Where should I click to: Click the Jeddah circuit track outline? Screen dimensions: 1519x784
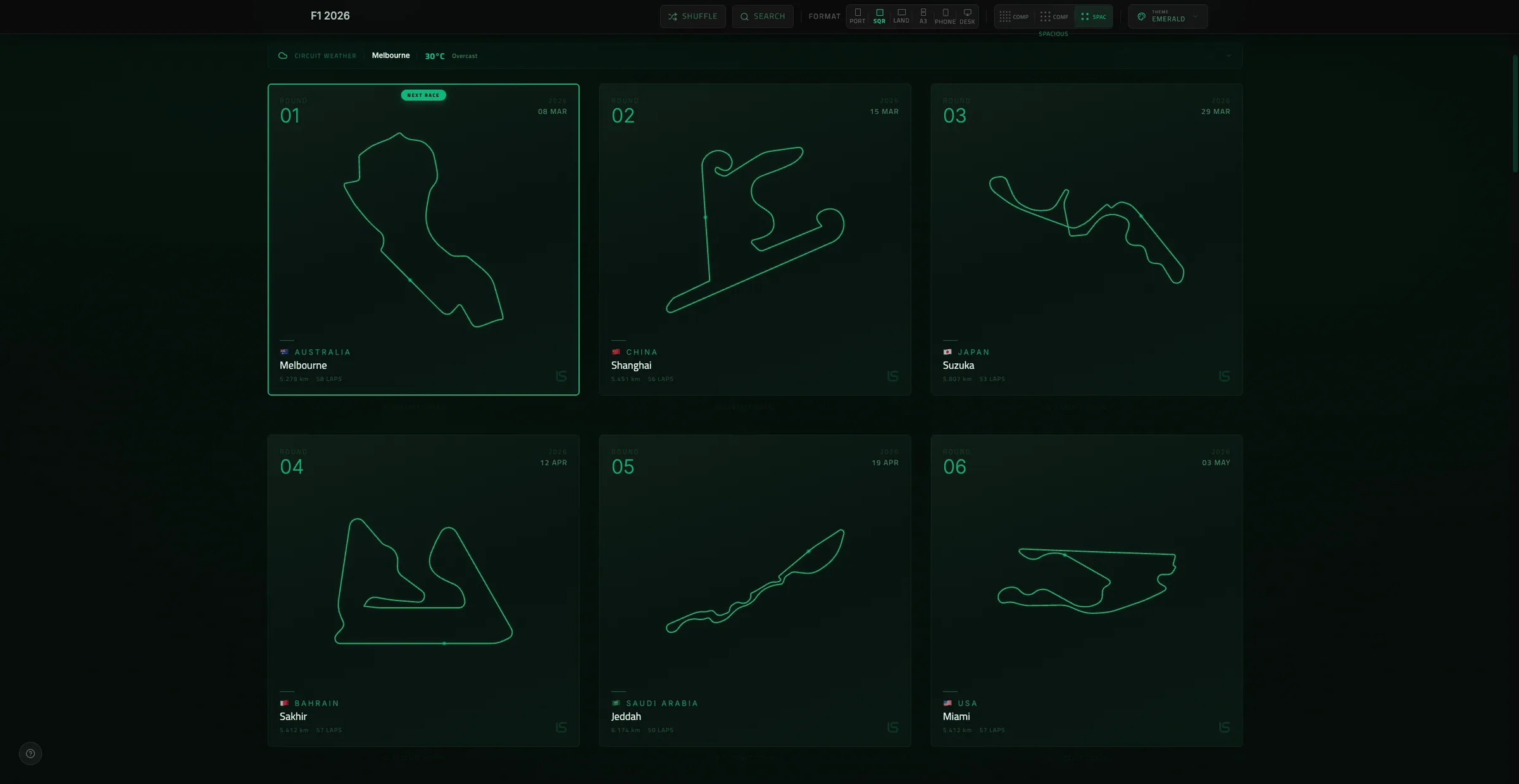point(755,581)
